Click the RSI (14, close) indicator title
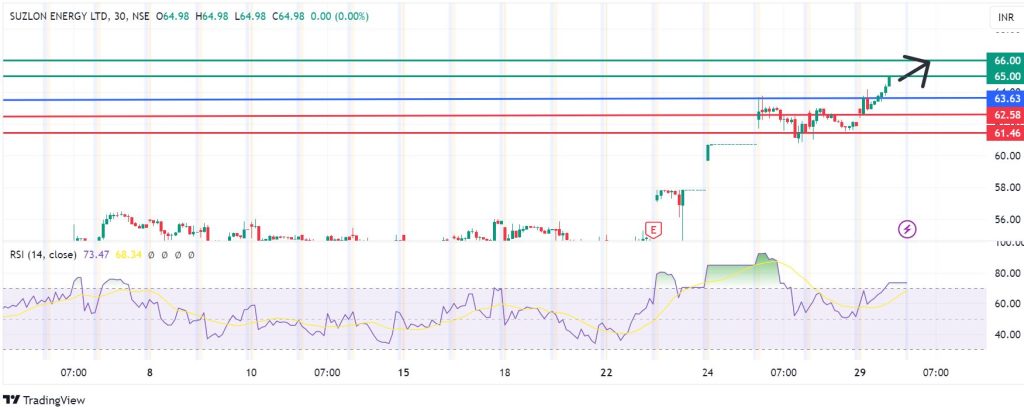Viewport: 1024px width, 413px height. [43, 254]
